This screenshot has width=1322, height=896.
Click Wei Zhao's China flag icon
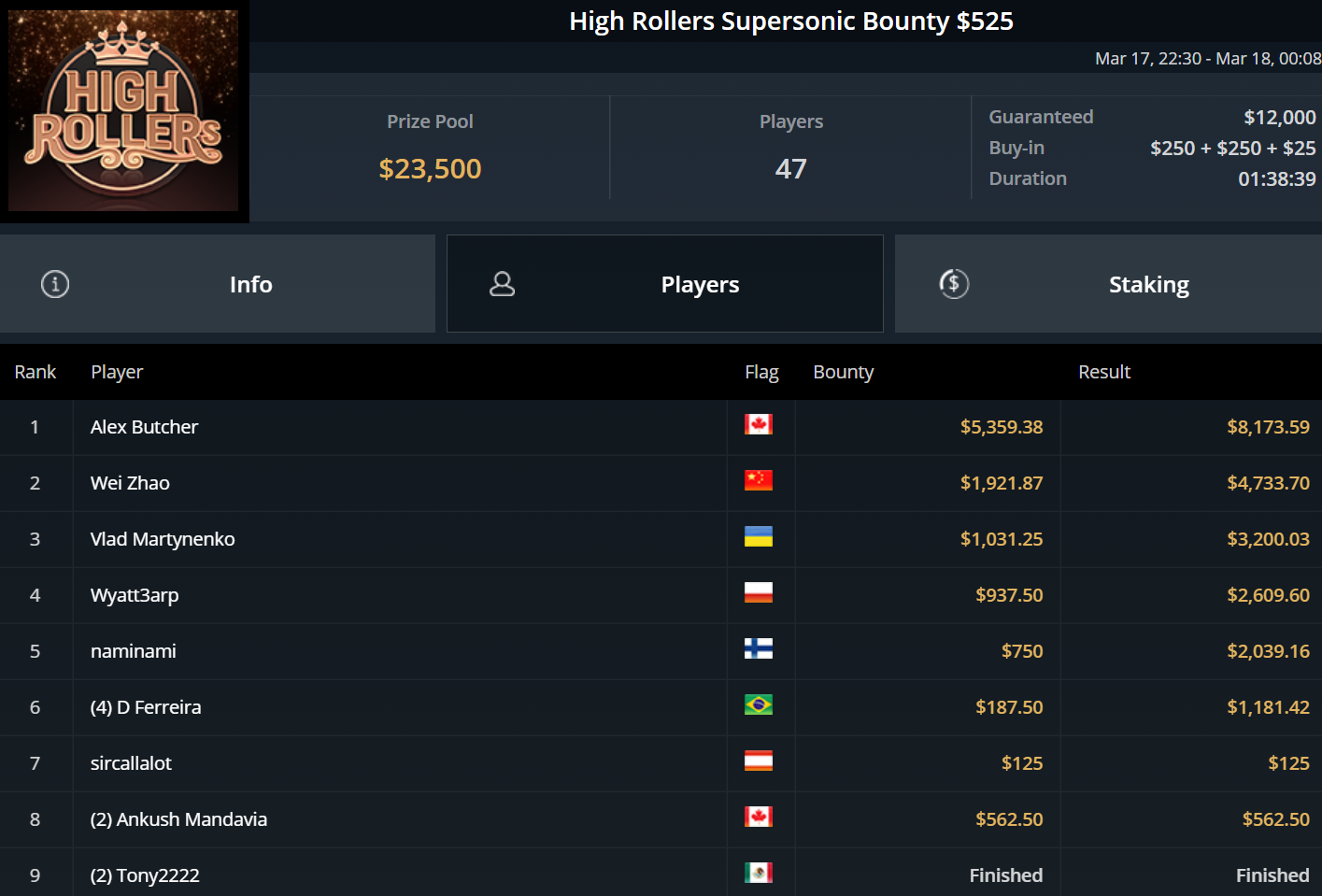click(758, 481)
